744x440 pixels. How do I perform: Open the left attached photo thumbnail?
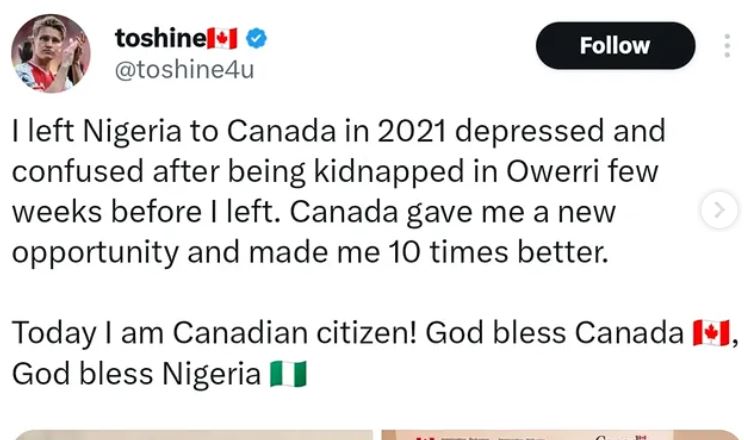pos(190,434)
